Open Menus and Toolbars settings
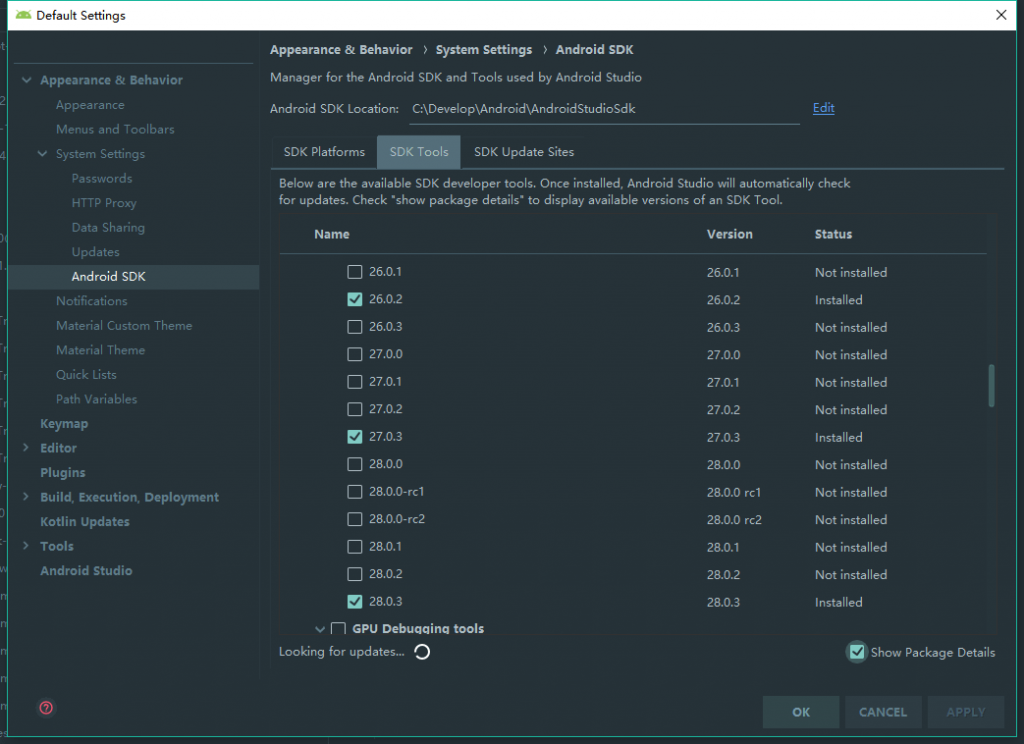Viewport: 1024px width, 744px height. tap(115, 129)
